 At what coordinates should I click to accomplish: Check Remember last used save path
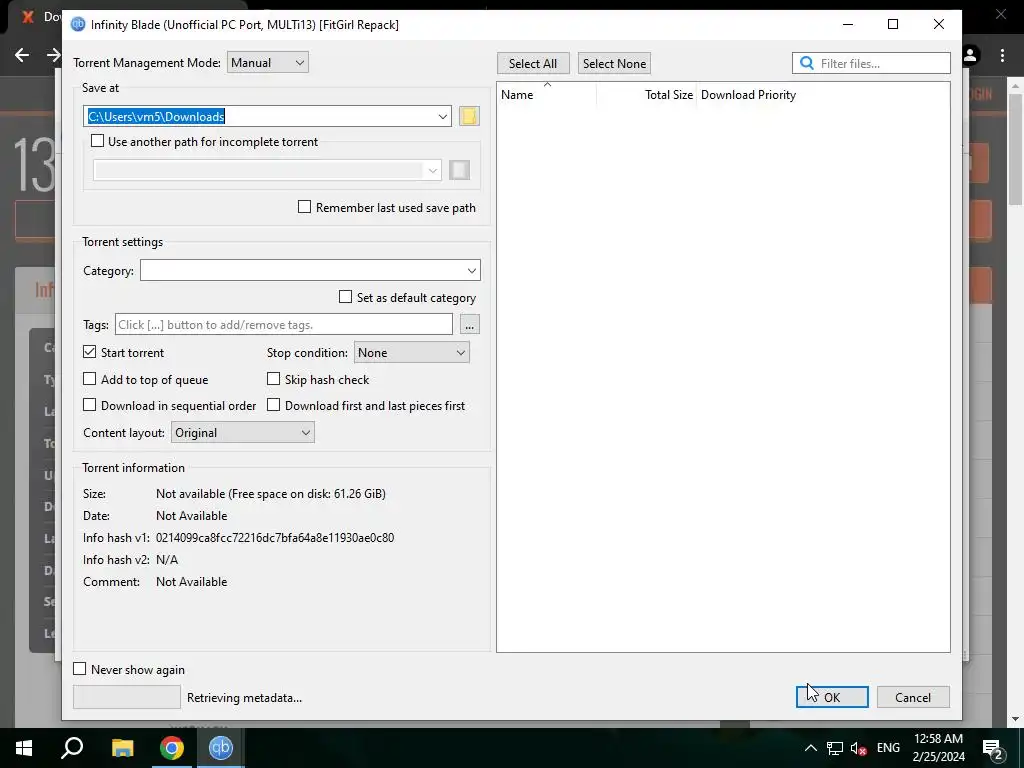tap(304, 207)
